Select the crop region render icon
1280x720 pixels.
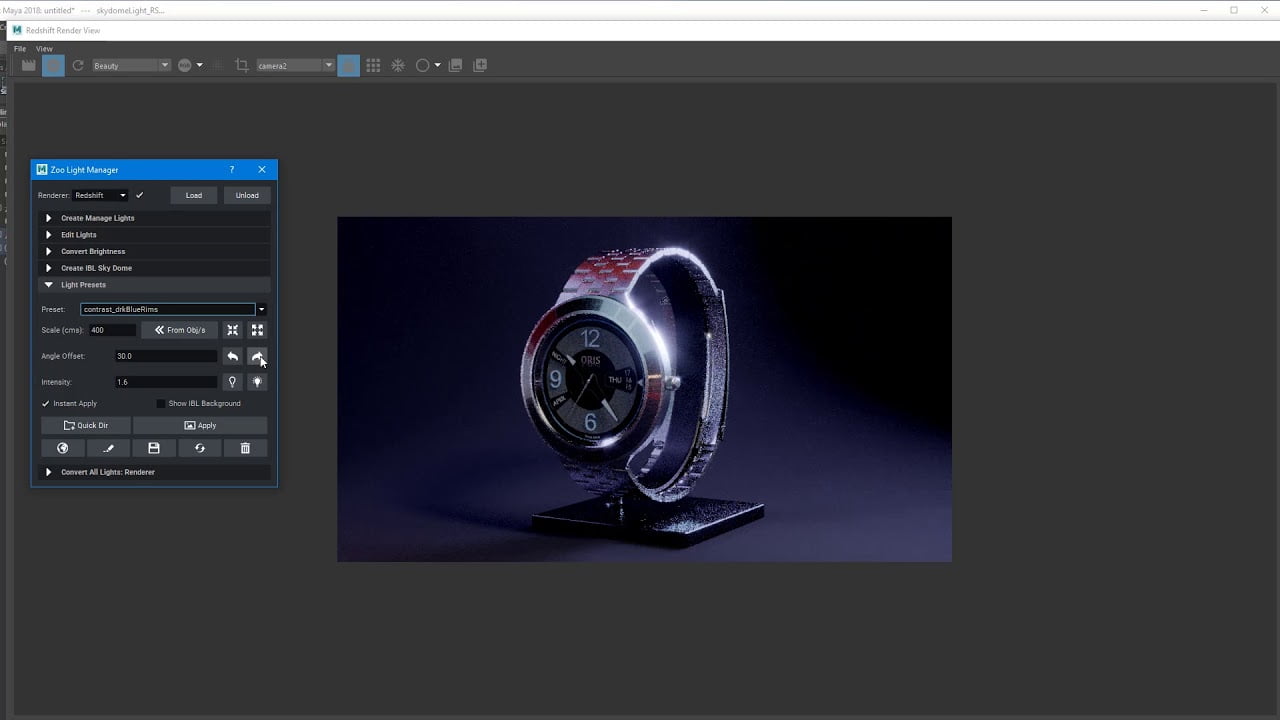(x=242, y=65)
